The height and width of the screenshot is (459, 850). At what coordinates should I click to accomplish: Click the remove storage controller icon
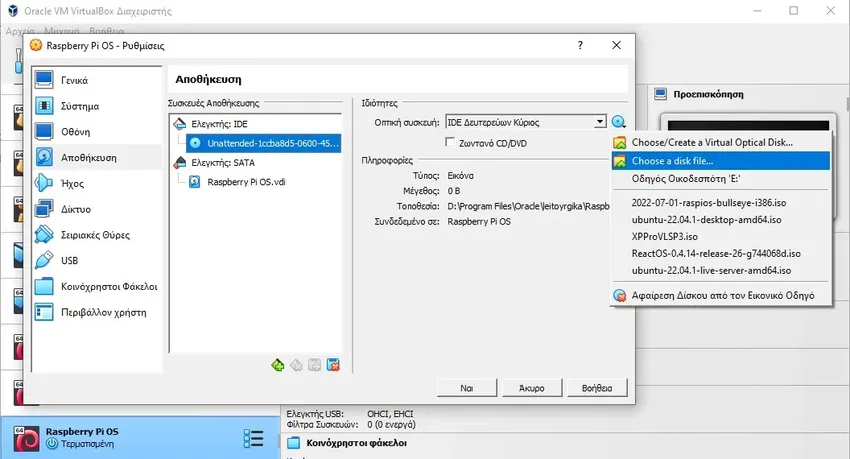coord(297,365)
